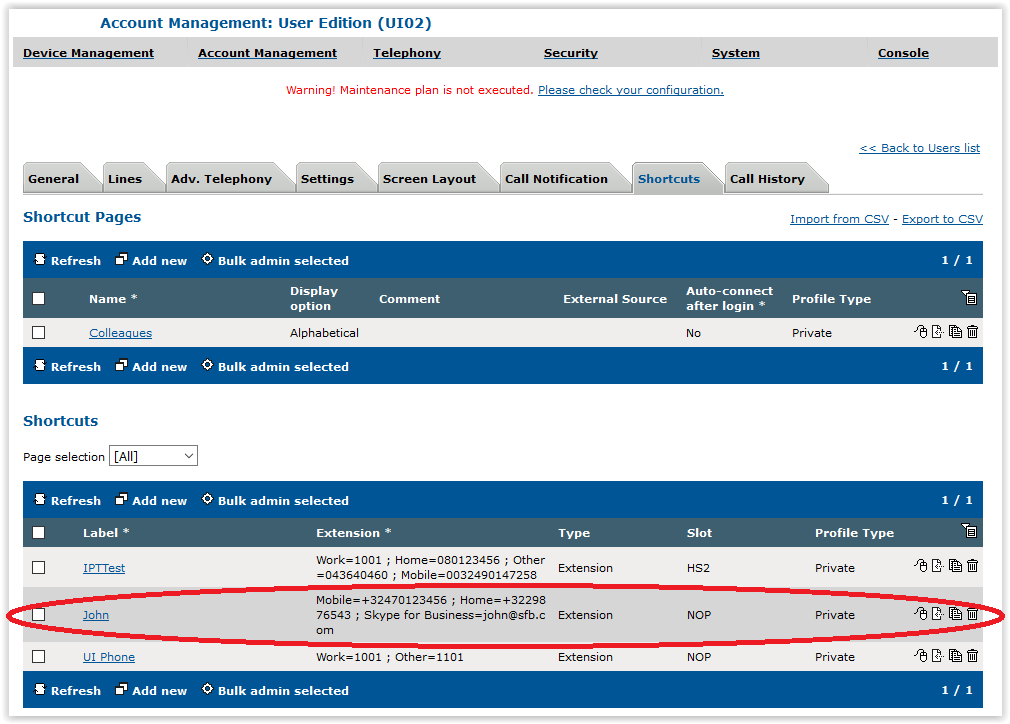Check the box for the John shortcut

[x=39, y=614]
